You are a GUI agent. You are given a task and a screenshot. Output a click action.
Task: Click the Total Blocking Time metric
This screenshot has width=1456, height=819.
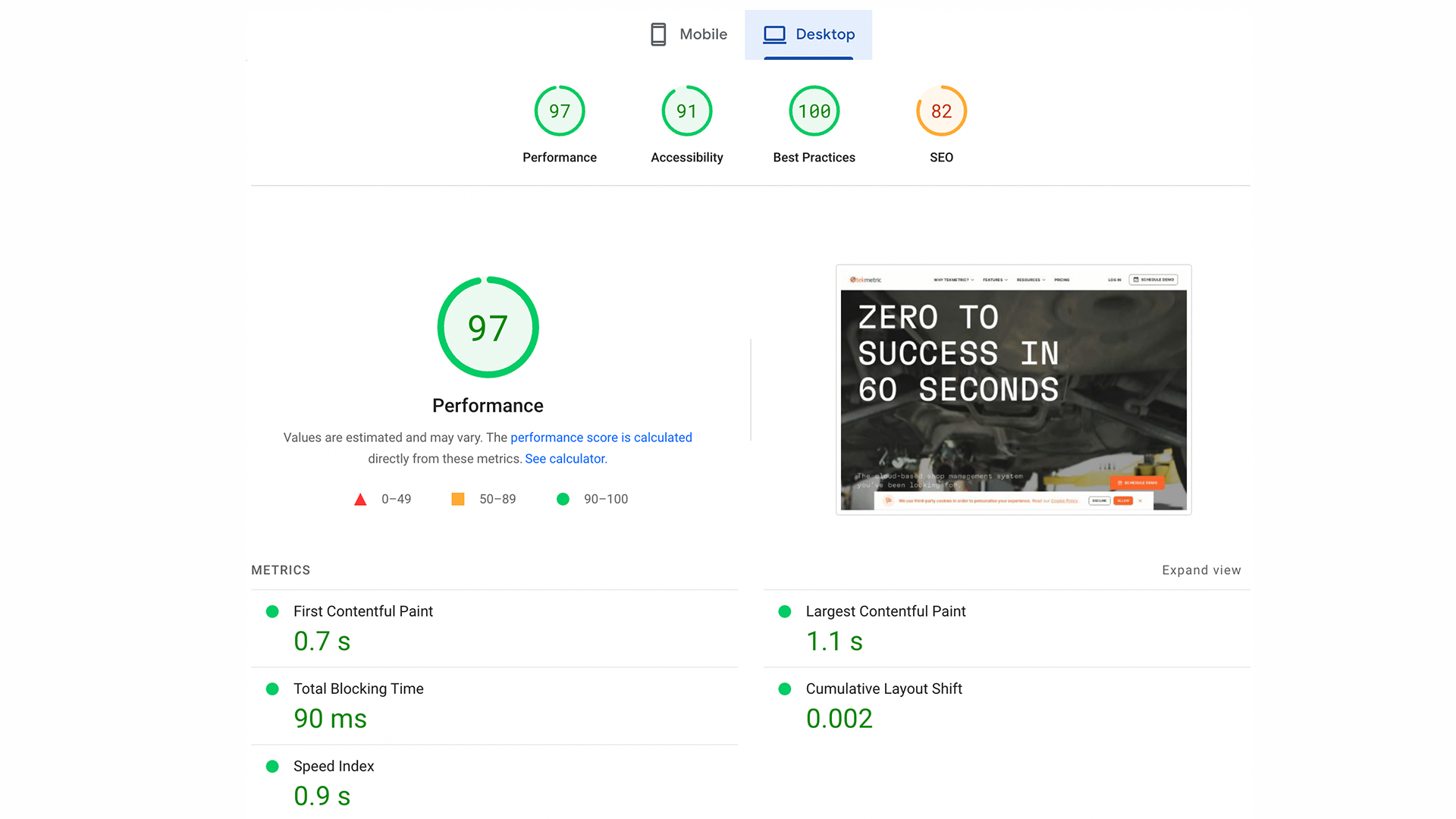pos(358,689)
